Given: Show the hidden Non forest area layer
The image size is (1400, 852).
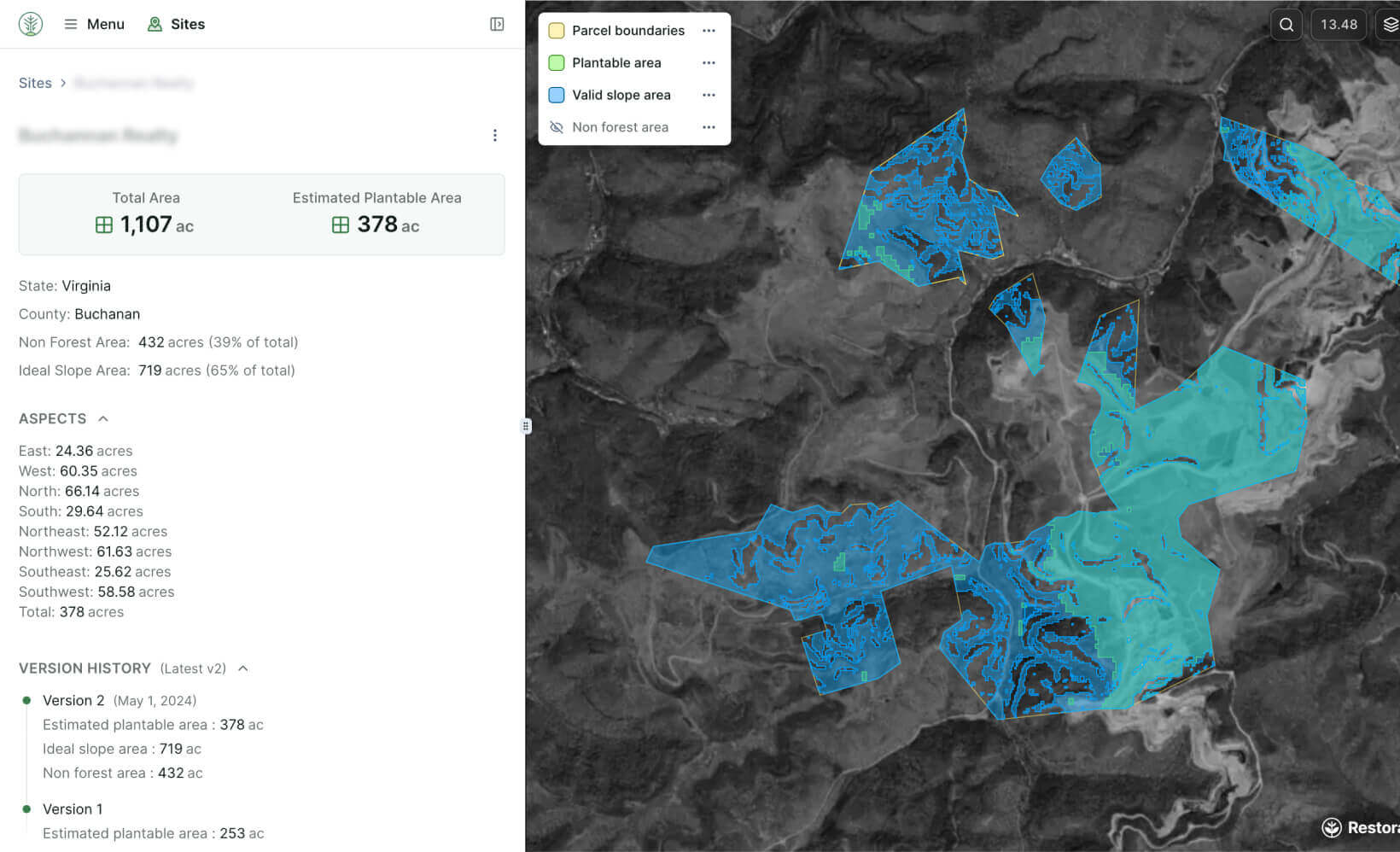Looking at the screenshot, I should (x=557, y=127).
